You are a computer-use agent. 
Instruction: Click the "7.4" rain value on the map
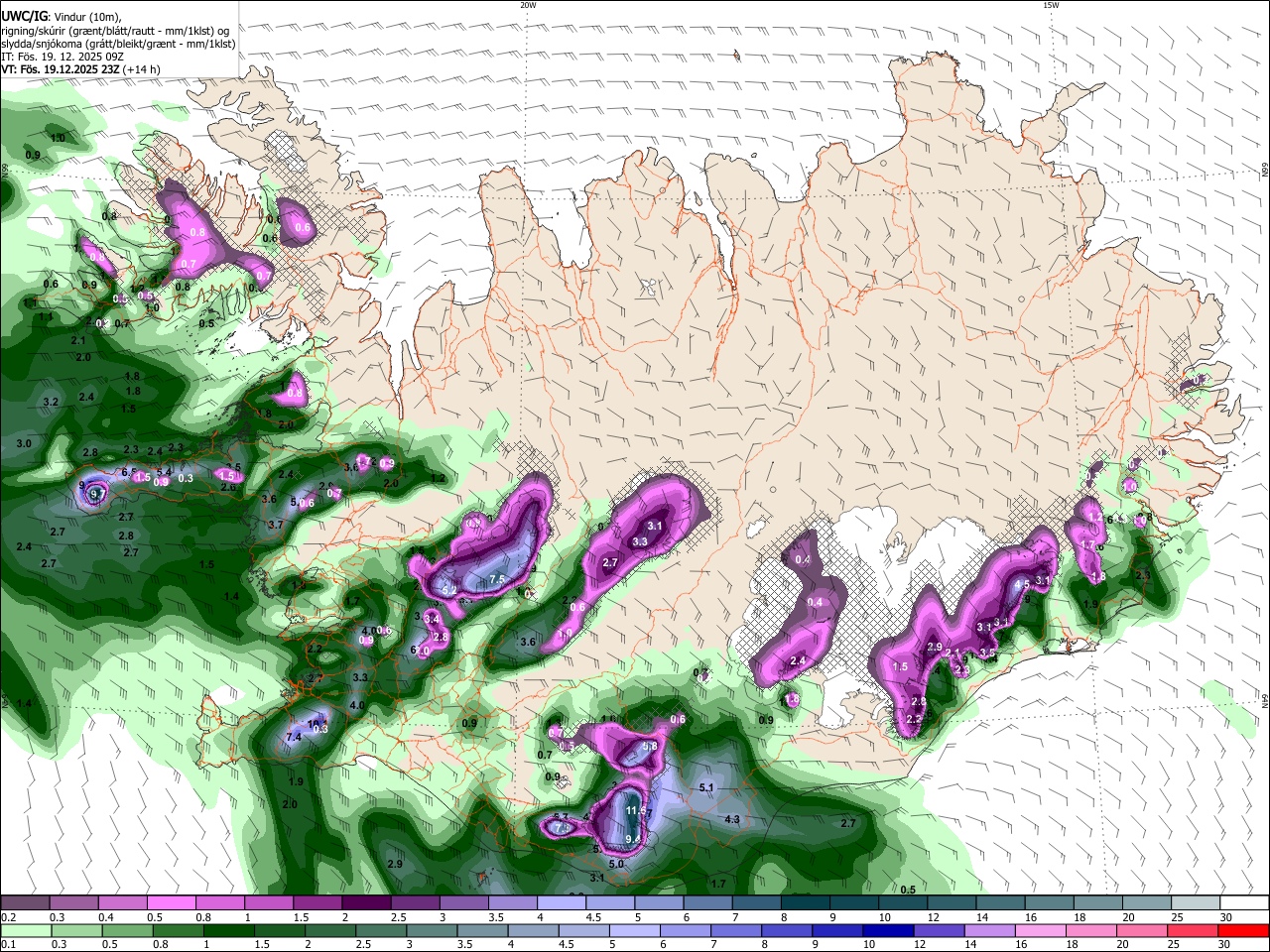click(x=294, y=738)
